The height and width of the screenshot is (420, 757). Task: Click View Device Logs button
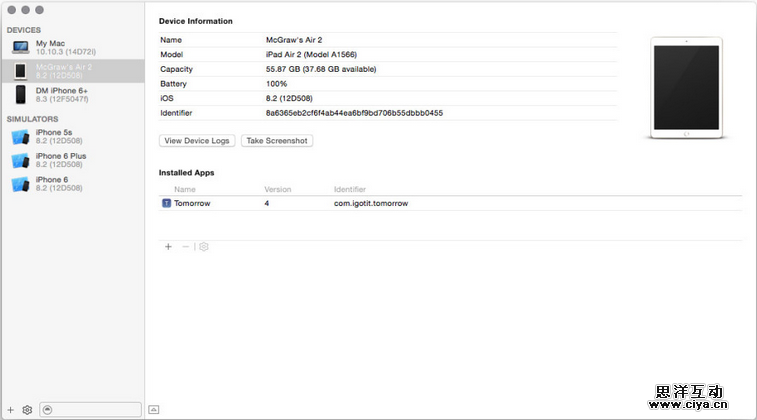click(x=197, y=141)
